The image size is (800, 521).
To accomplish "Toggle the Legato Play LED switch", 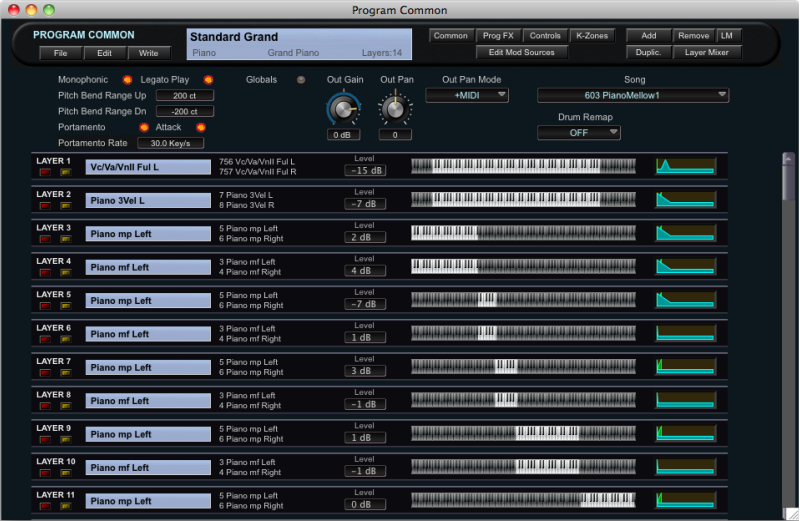I will (x=208, y=79).
